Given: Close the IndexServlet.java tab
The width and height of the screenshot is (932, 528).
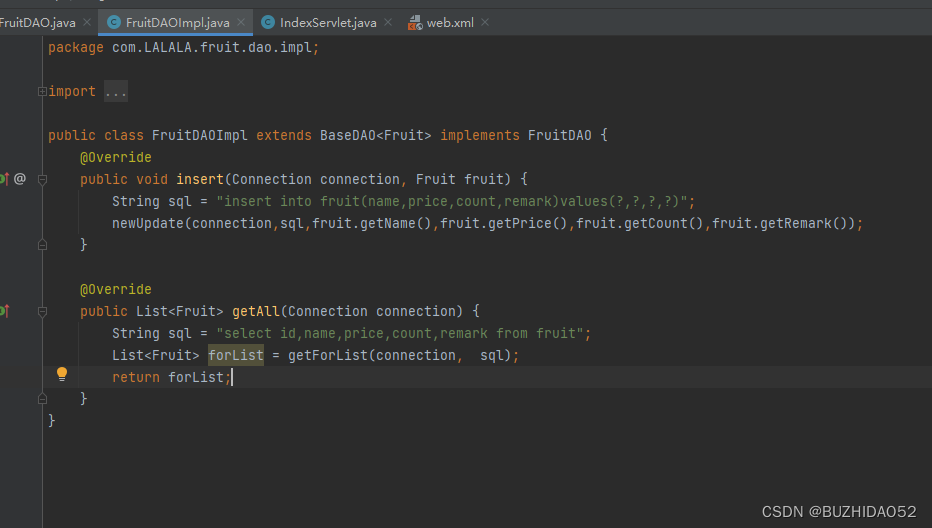Looking at the screenshot, I should click(388, 22).
